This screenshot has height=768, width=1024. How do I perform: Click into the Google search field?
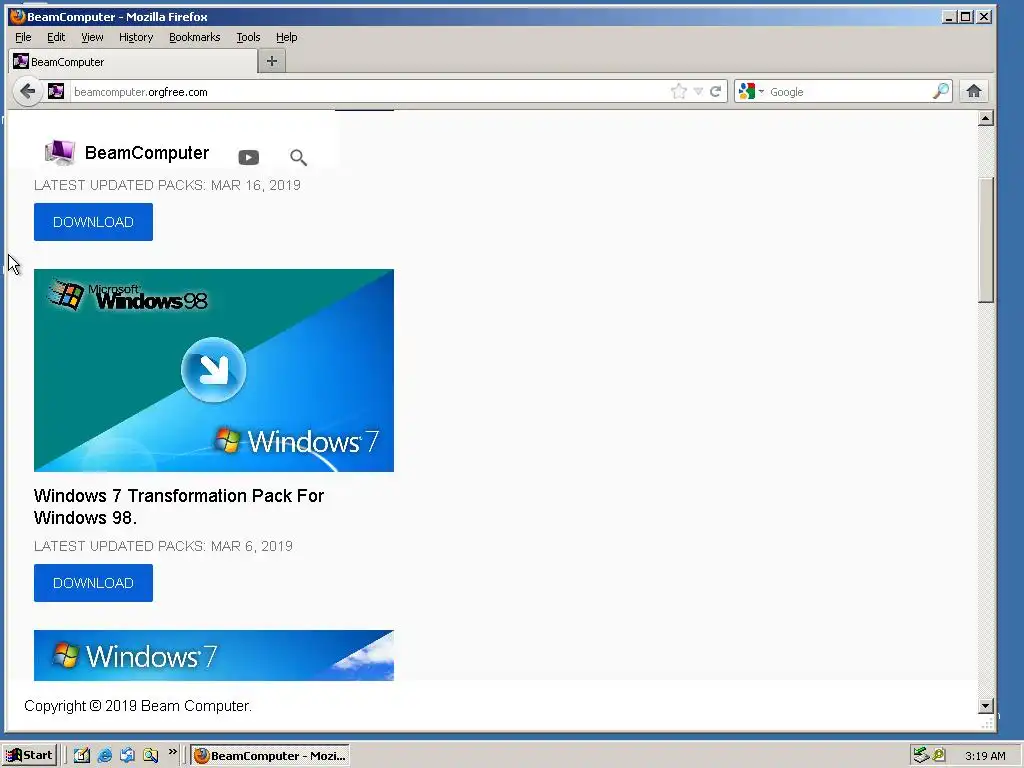click(x=849, y=92)
